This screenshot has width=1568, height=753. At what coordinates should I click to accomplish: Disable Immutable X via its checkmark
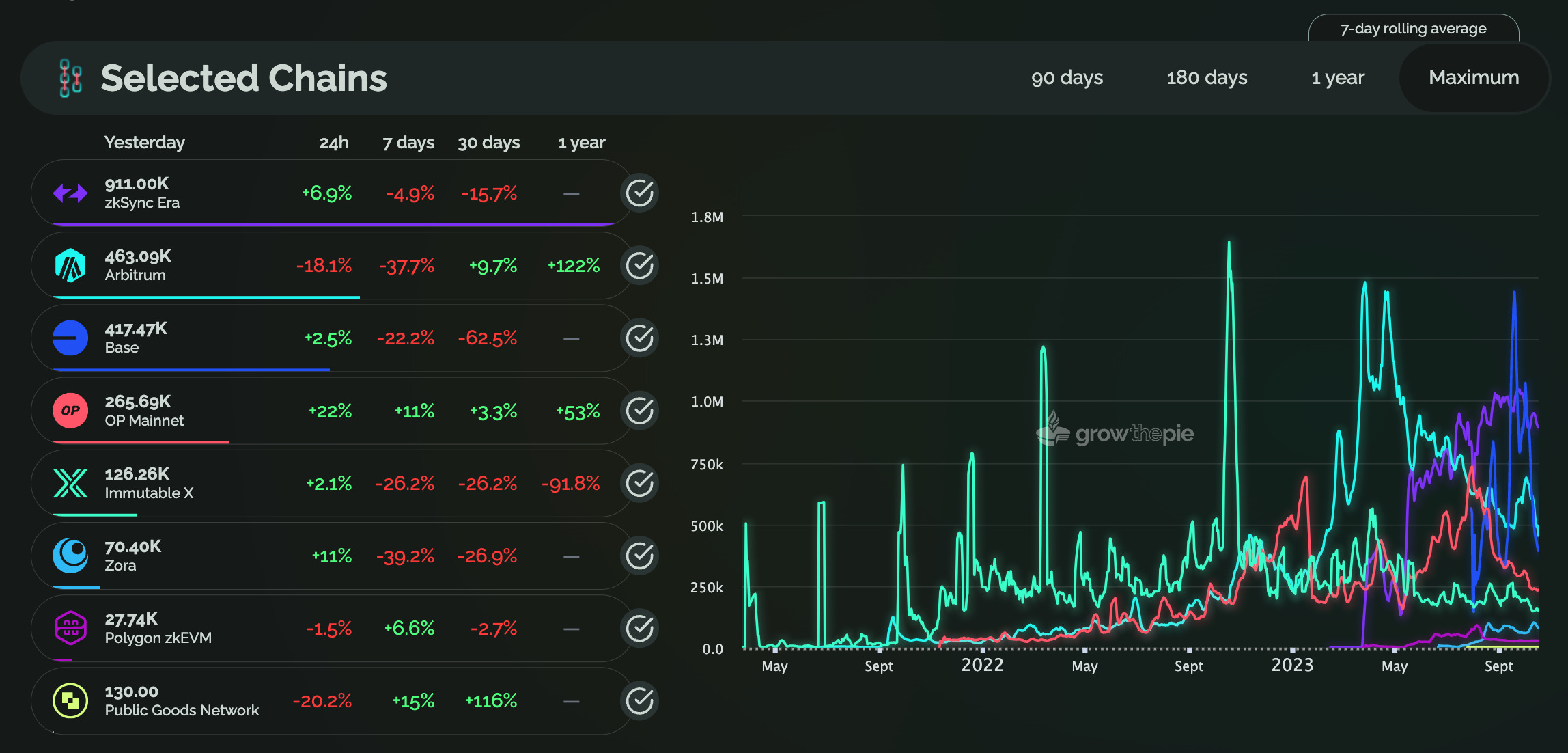pyautogui.click(x=640, y=483)
